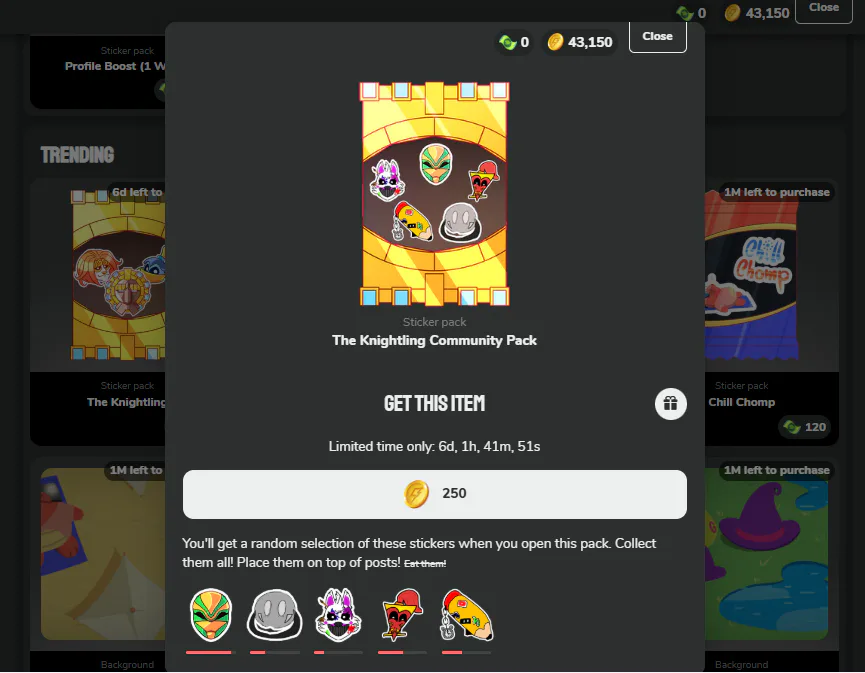Click the Profile Boost sticker pack card
The width and height of the screenshot is (865, 673).
[x=98, y=72]
